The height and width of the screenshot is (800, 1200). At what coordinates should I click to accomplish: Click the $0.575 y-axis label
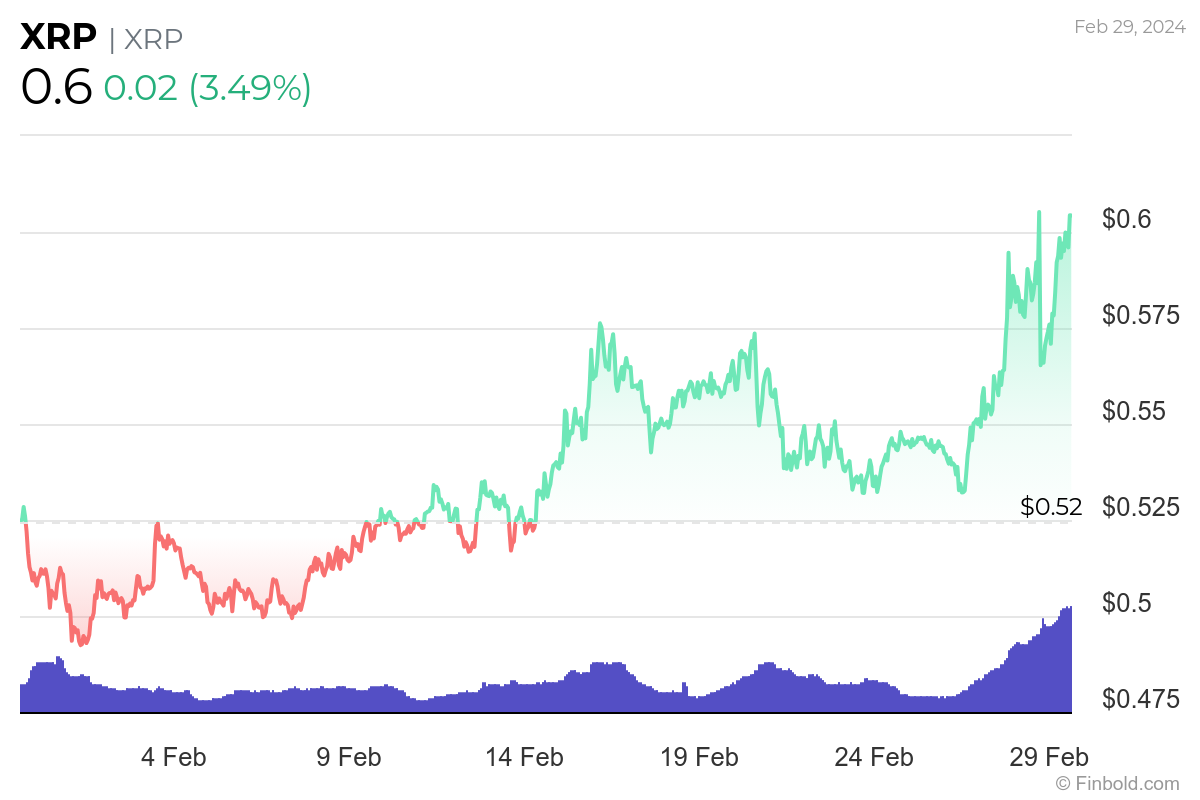point(1141,315)
